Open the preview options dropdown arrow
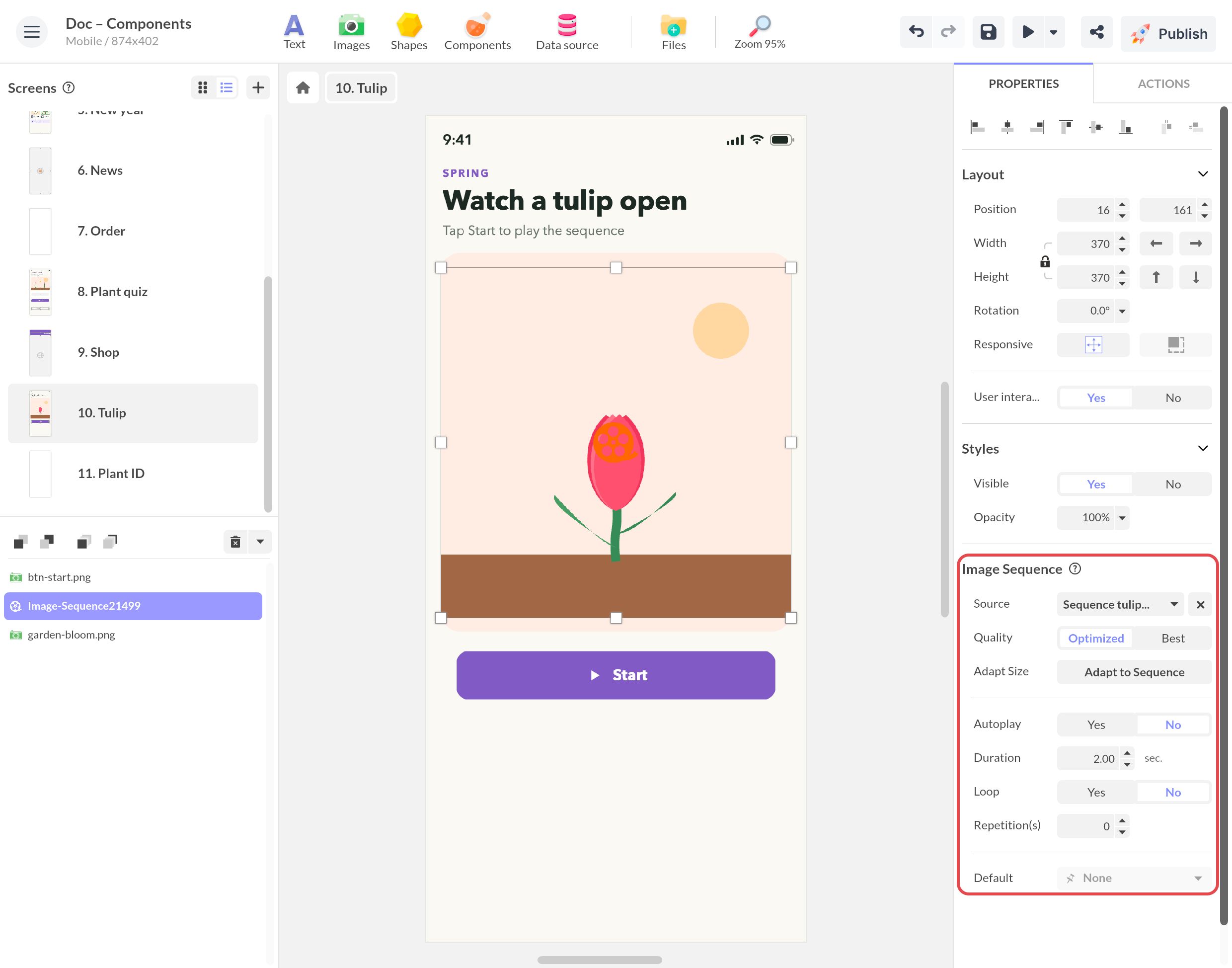Viewport: 1232px width, 968px height. click(x=1054, y=32)
